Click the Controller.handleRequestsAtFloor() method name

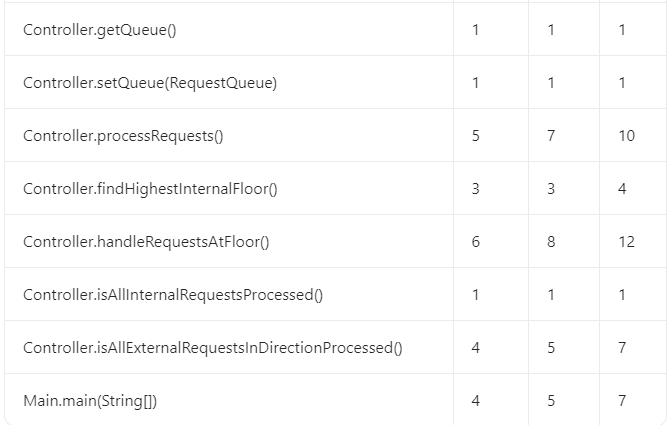(146, 241)
